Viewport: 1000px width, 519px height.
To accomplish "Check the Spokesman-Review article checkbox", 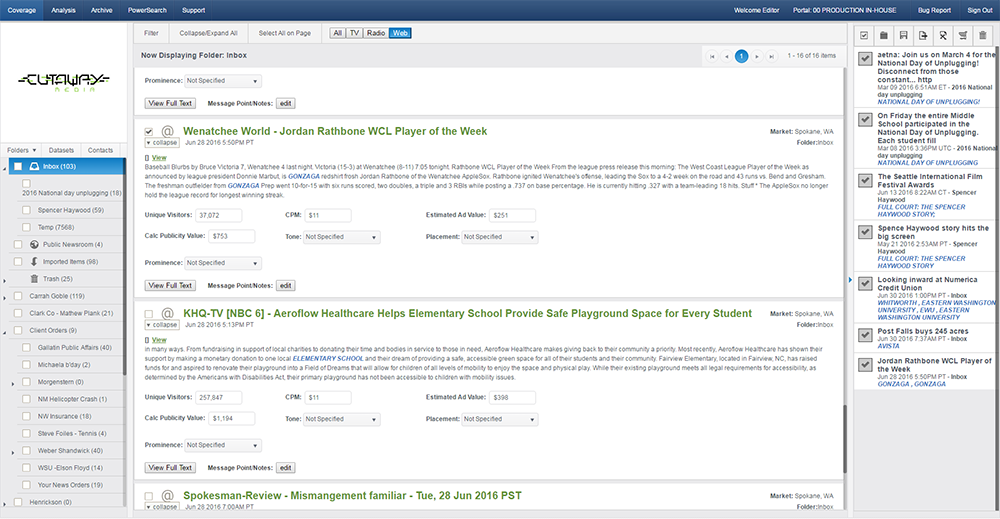I will pos(149,496).
